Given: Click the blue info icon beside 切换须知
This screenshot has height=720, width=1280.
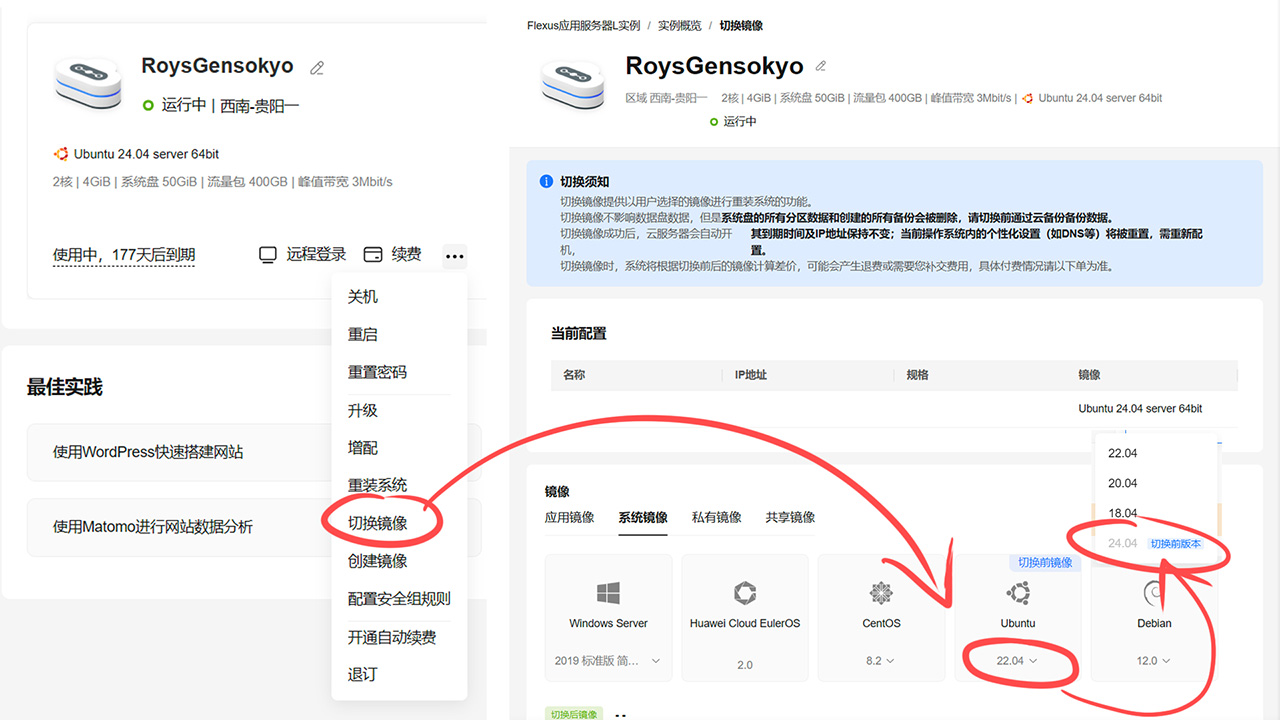Looking at the screenshot, I should (x=546, y=181).
